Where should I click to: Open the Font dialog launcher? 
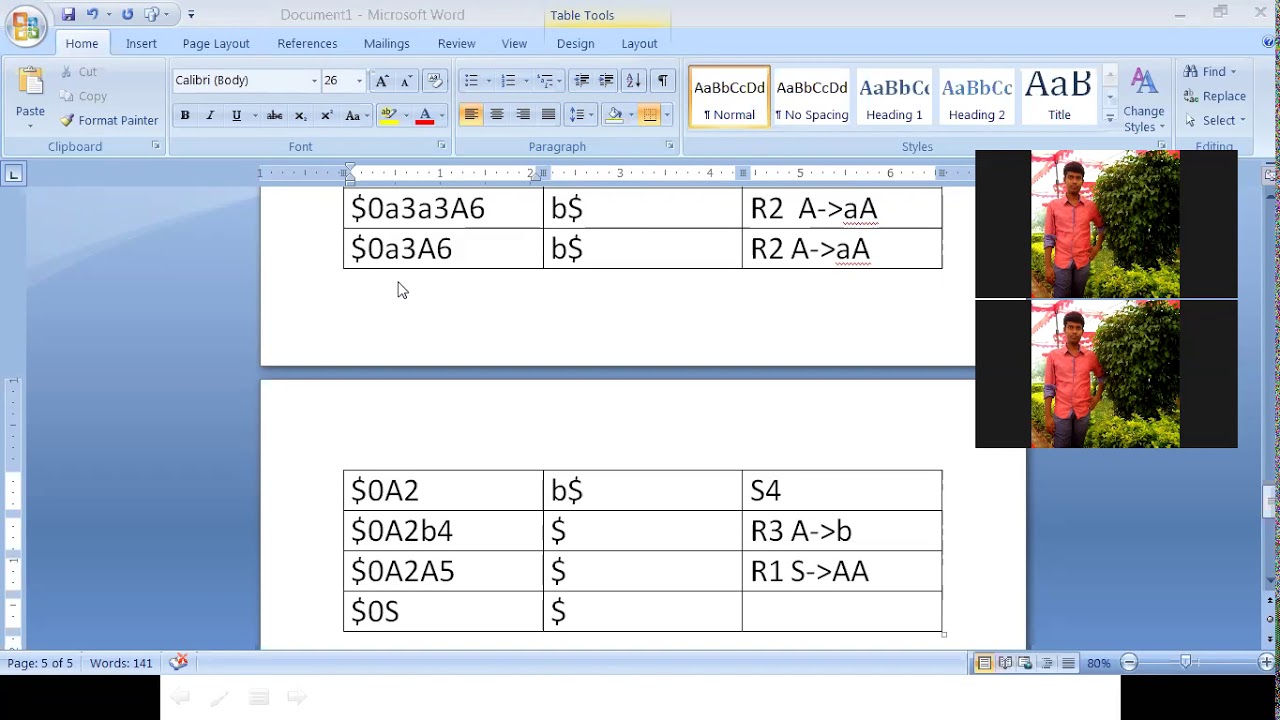[441, 146]
